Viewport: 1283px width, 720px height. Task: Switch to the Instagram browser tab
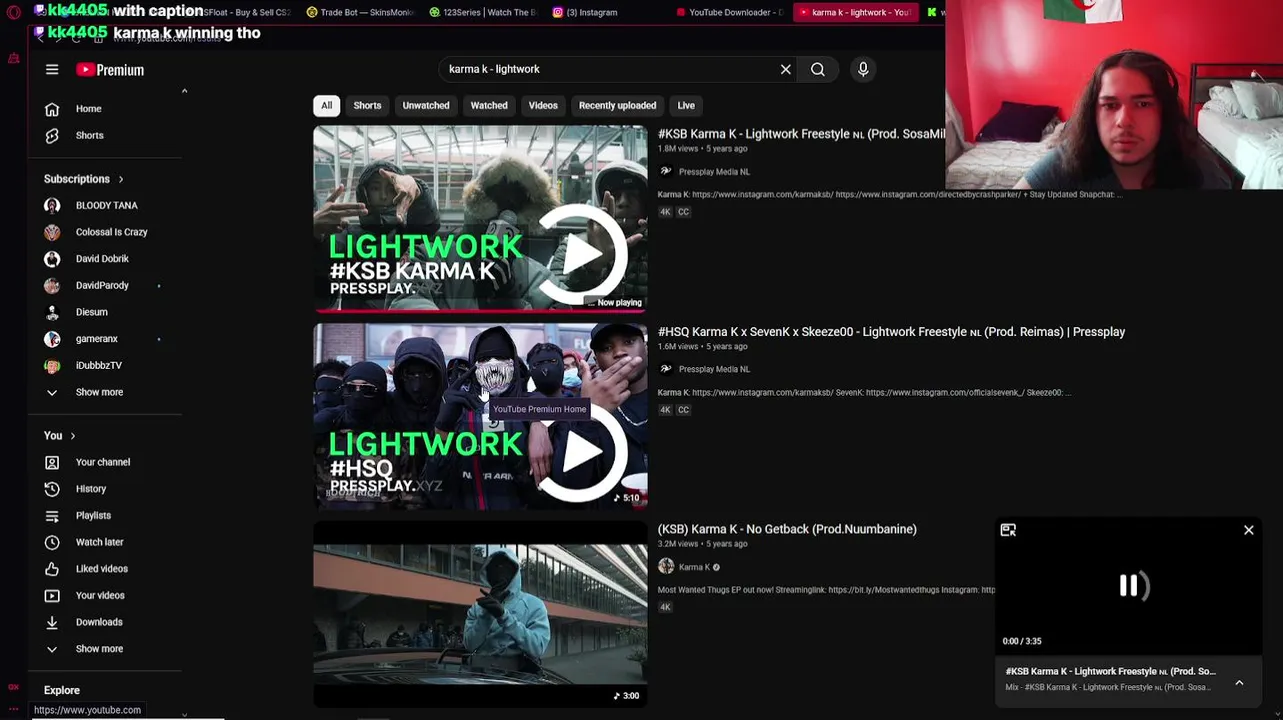point(592,12)
